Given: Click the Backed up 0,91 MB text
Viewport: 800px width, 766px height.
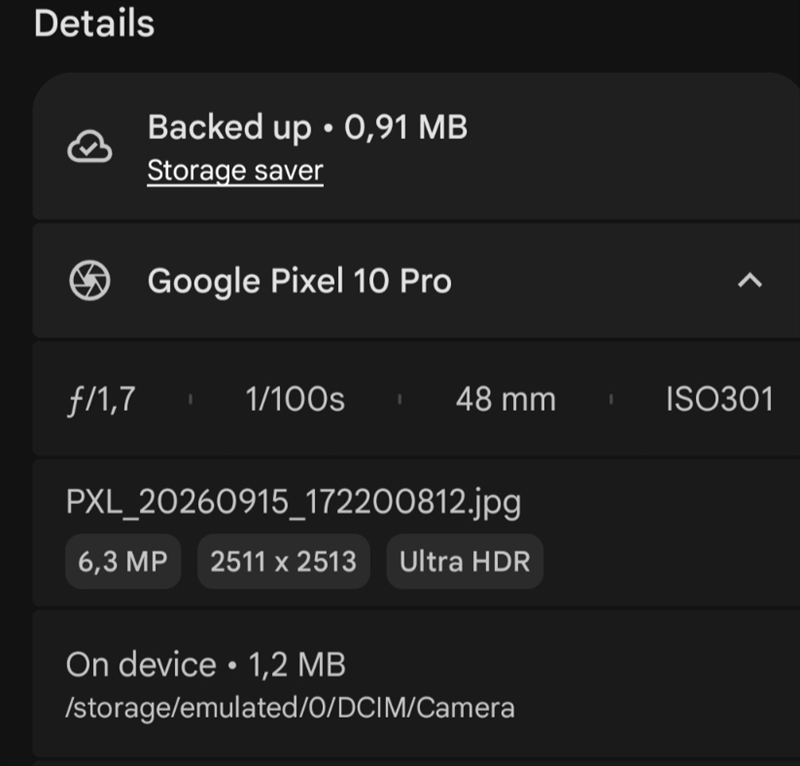Looking at the screenshot, I should [x=308, y=127].
